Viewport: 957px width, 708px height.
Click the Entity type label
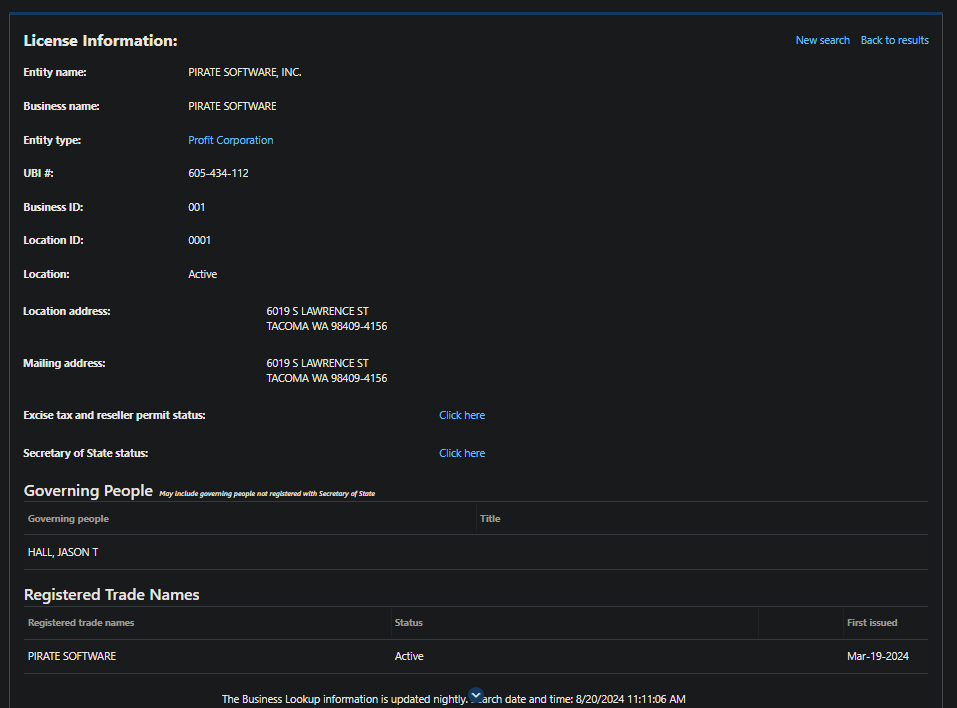pyautogui.click(x=52, y=140)
